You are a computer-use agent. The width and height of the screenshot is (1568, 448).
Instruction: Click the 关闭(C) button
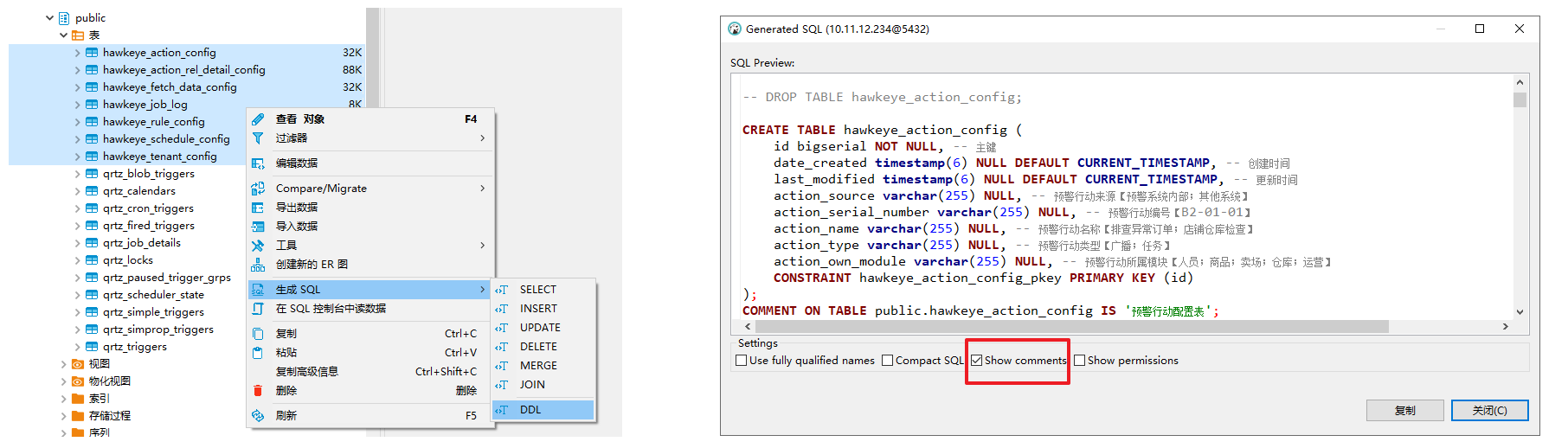pyautogui.click(x=1489, y=410)
